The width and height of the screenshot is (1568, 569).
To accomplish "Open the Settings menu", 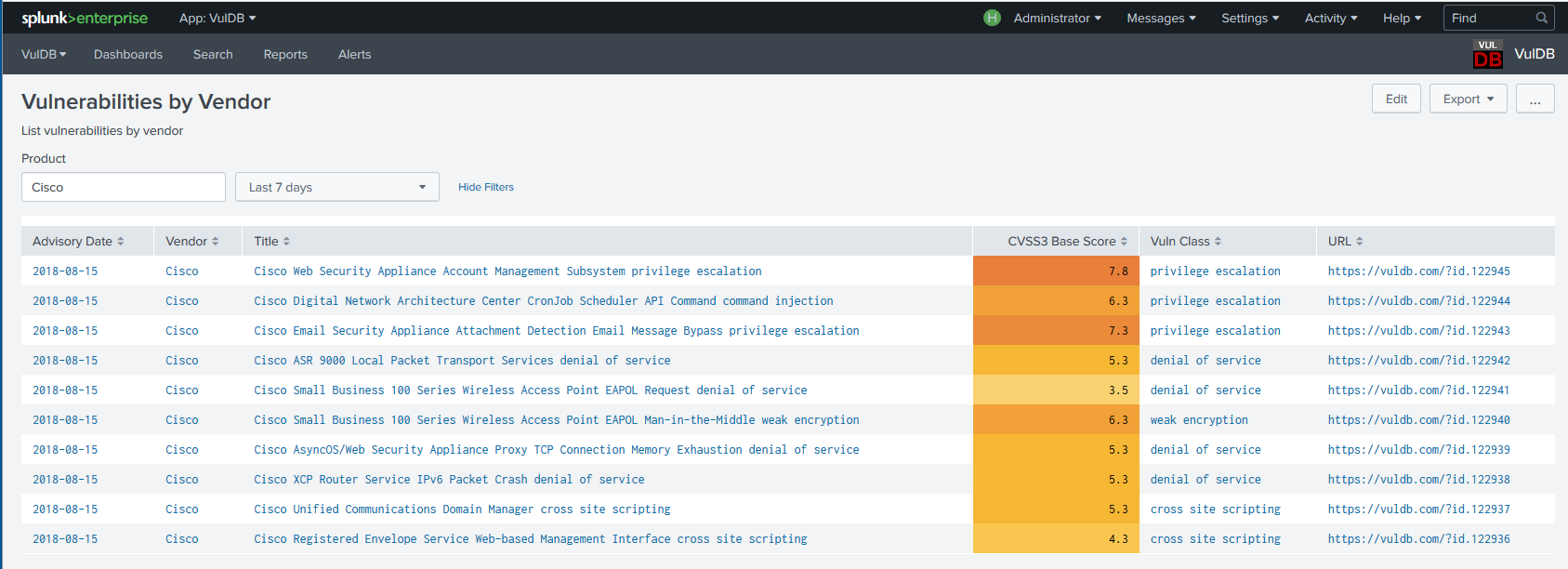I will [x=1249, y=19].
